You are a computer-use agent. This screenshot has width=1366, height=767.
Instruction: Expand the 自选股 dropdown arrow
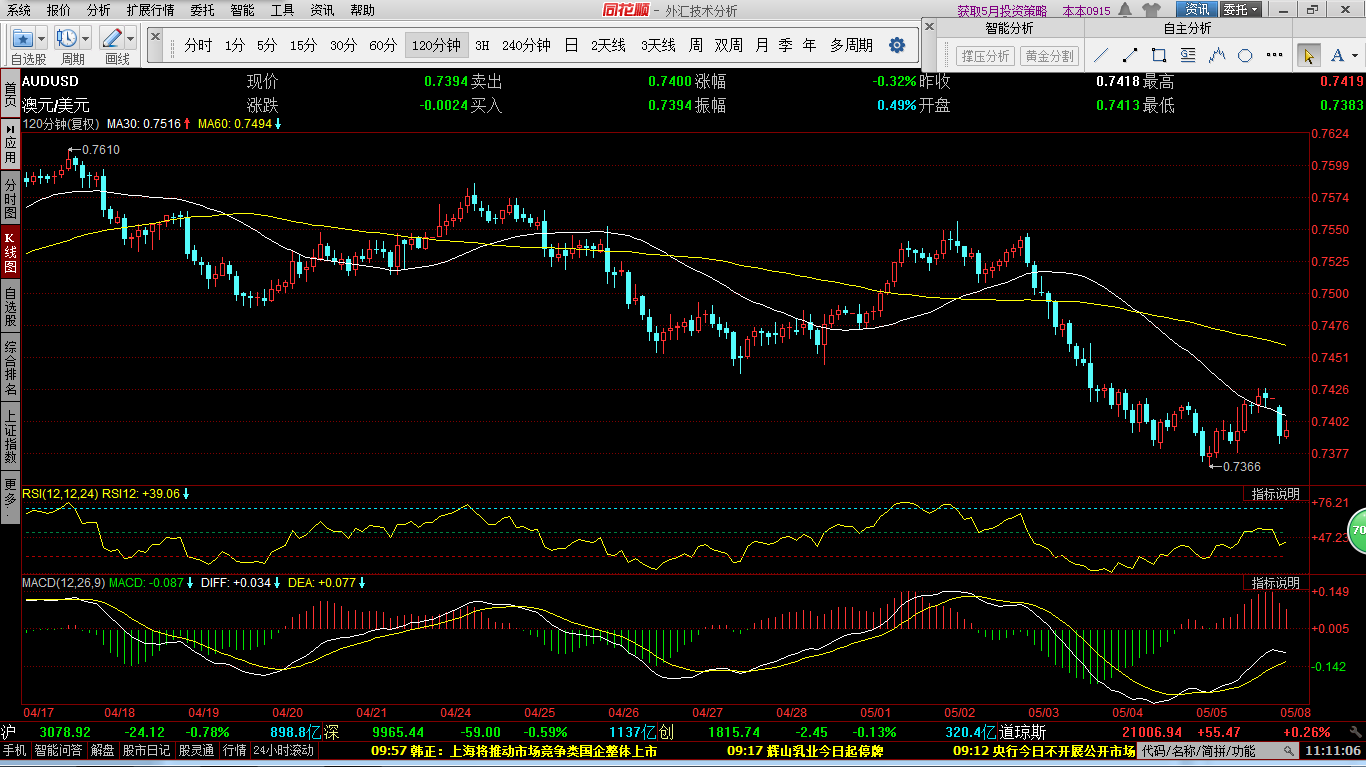click(x=43, y=39)
